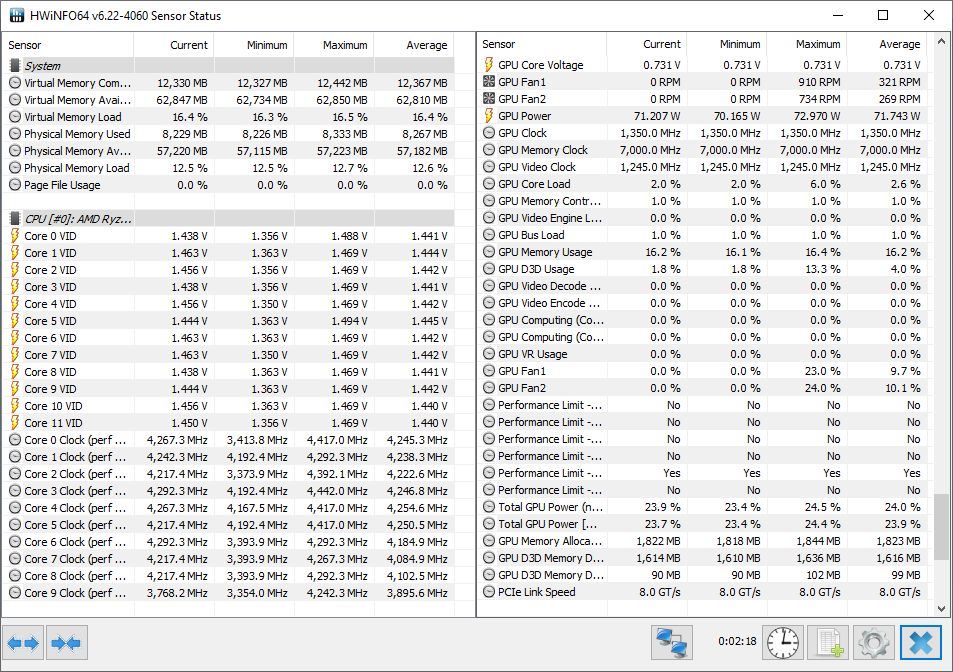
Task: Select the Core 4 Clock (perf ... row
Action: 229,508
